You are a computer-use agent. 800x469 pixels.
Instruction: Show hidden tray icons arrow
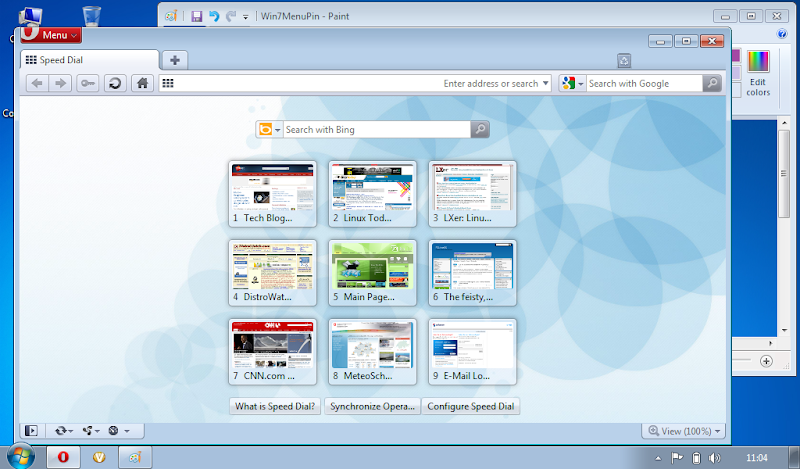click(658, 458)
